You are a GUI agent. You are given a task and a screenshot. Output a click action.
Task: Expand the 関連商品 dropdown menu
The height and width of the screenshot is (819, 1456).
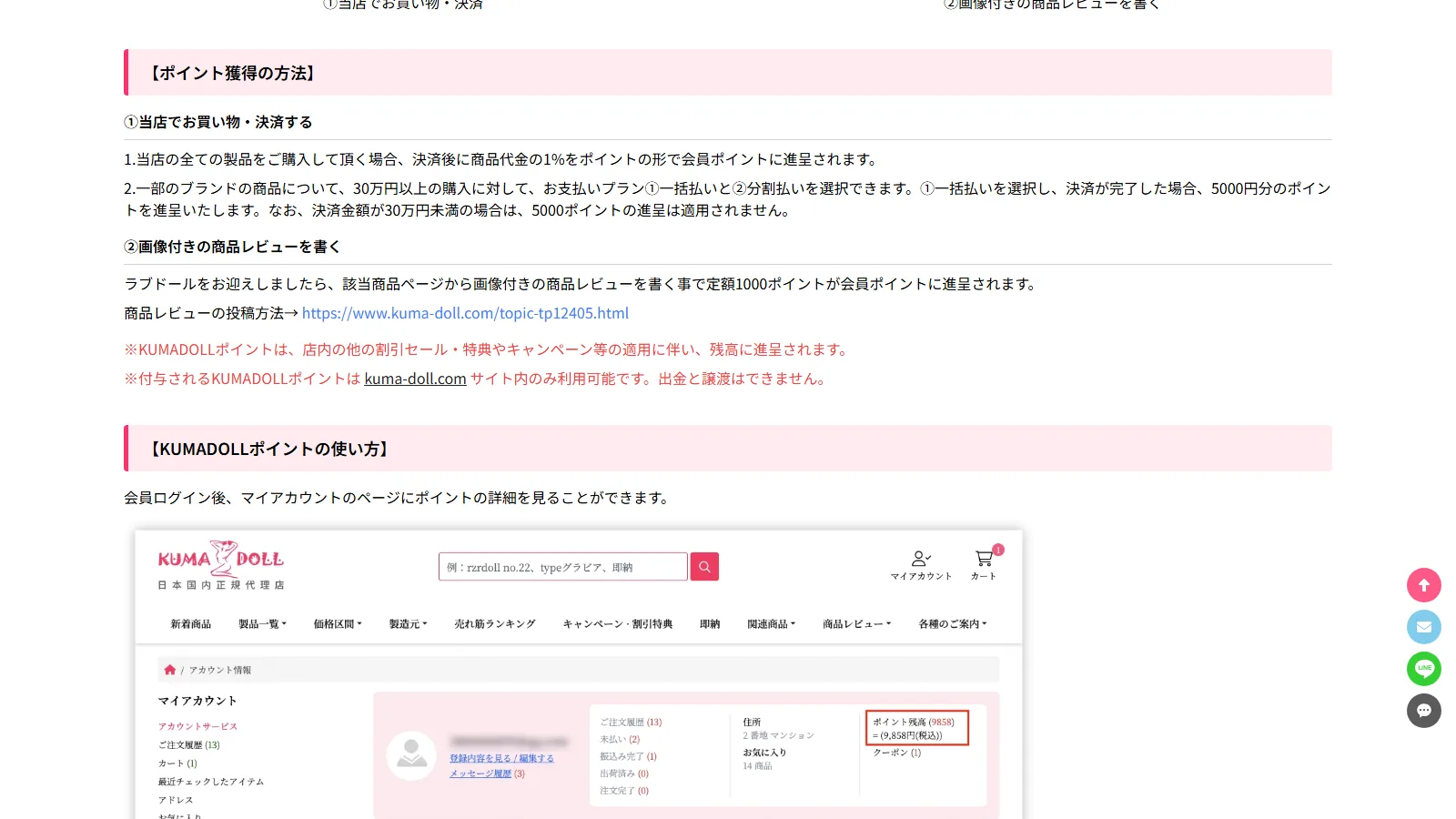[x=772, y=623]
